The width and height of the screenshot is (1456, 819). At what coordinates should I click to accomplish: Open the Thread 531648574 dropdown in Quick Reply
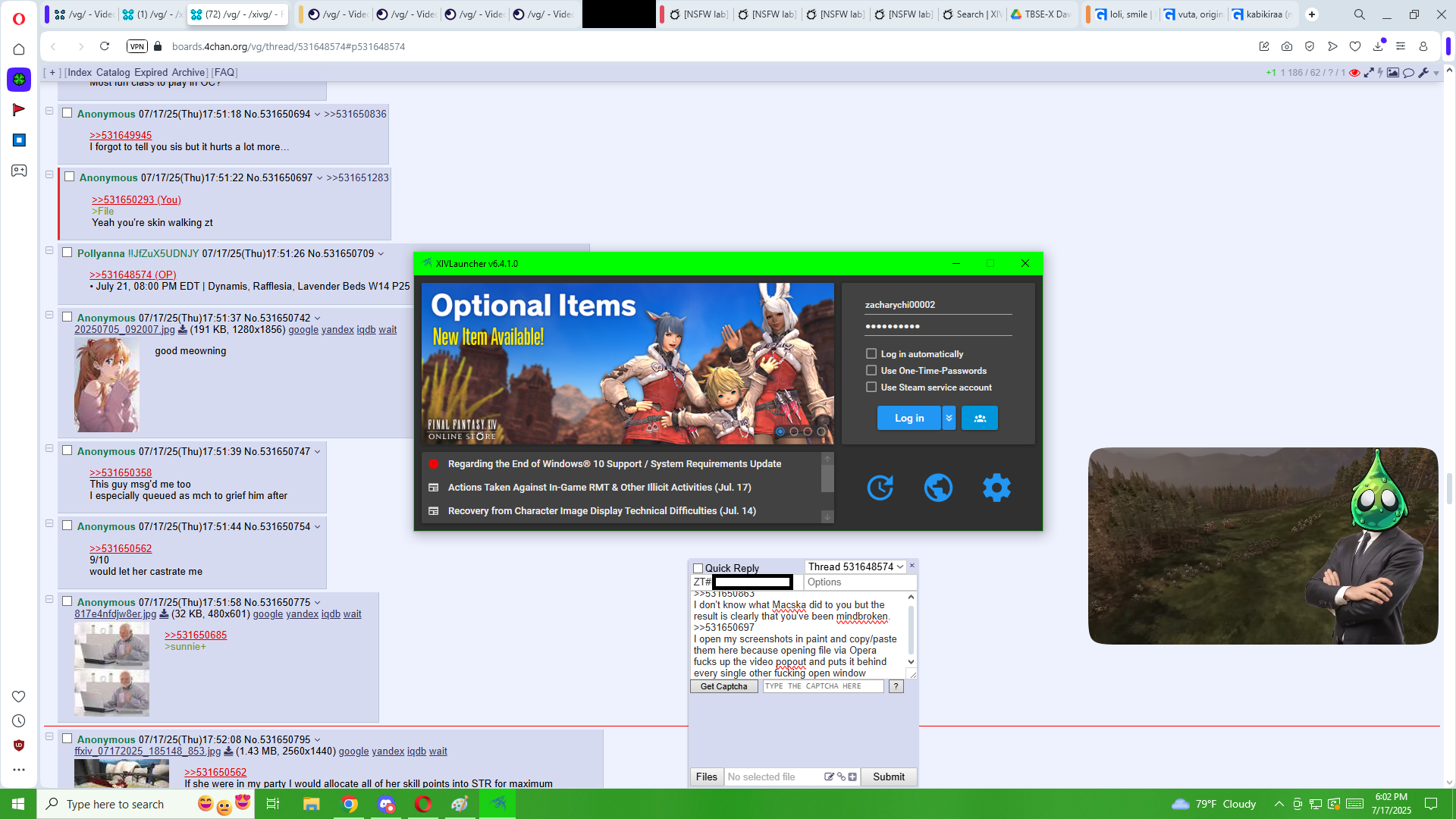coord(855,566)
